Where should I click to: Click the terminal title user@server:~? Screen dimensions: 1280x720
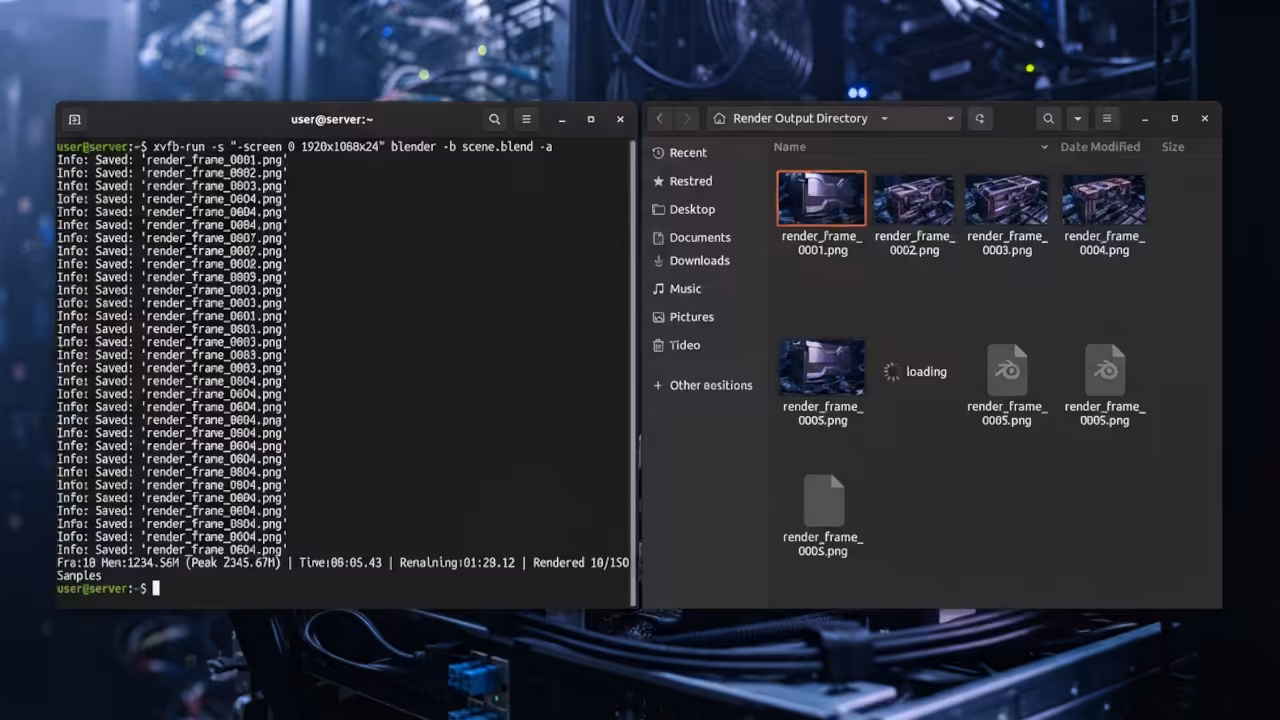[332, 119]
